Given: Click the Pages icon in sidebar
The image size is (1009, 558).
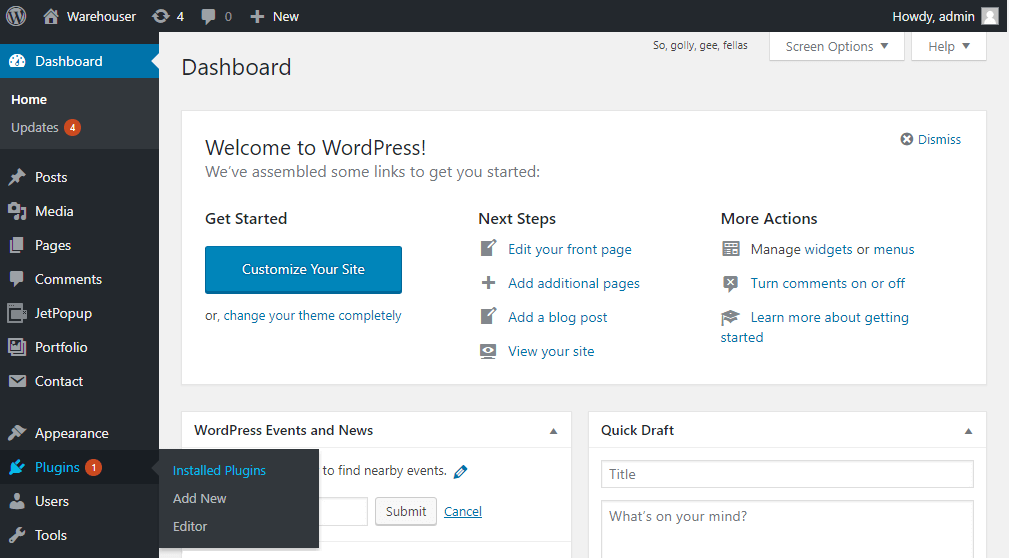Looking at the screenshot, I should (17, 245).
